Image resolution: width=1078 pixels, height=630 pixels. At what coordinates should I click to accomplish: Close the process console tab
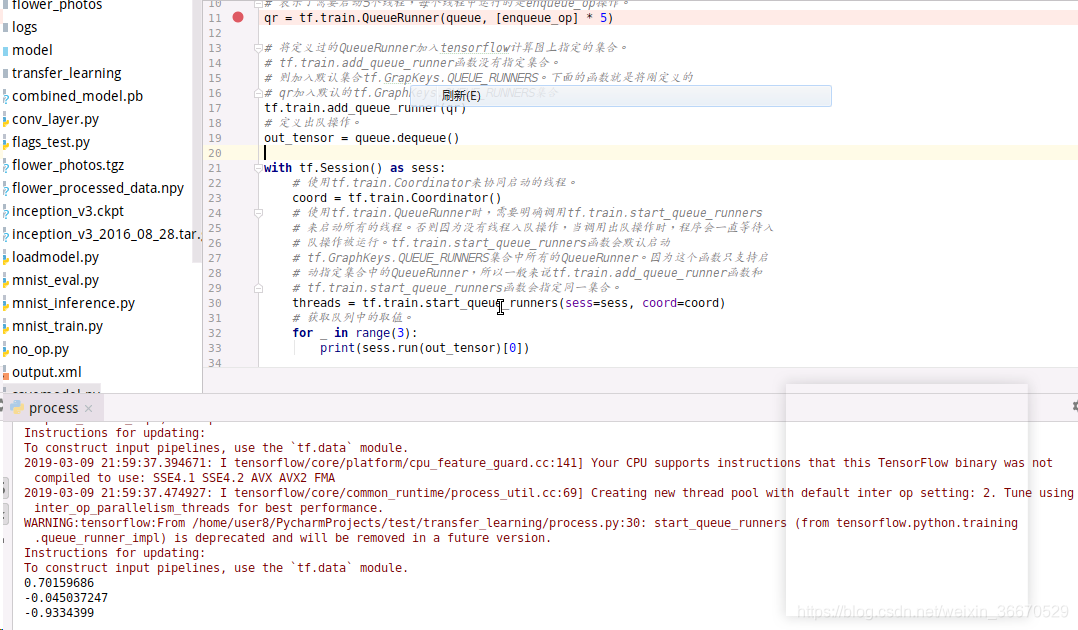(x=88, y=408)
